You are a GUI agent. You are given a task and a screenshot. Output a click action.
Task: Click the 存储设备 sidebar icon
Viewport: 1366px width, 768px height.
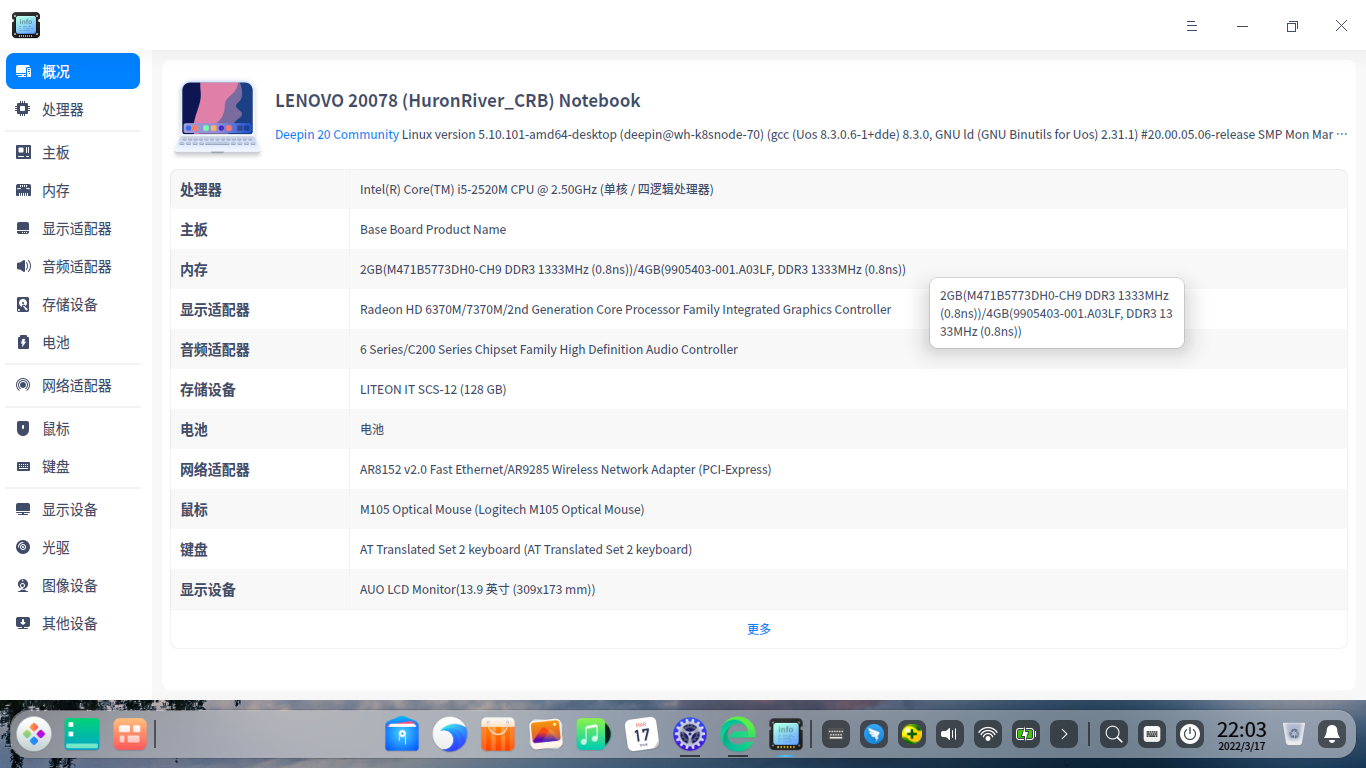[x=23, y=304]
